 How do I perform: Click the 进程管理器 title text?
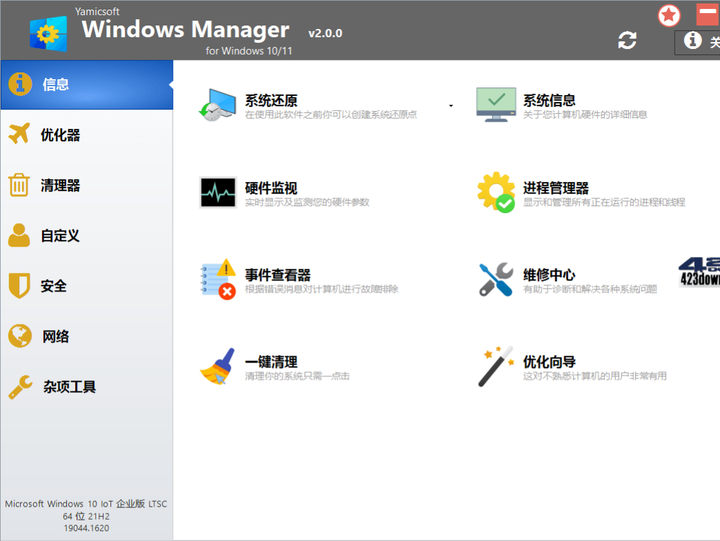pyautogui.click(x=556, y=188)
